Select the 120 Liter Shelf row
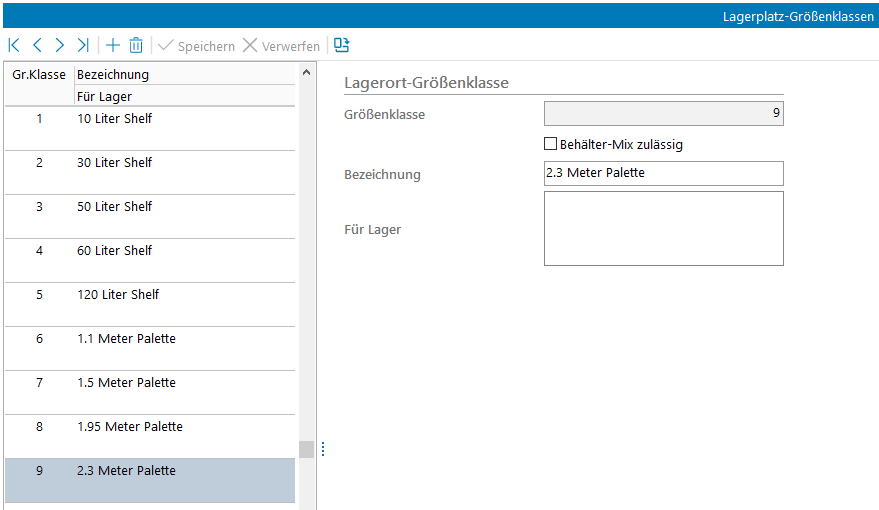 tap(150, 304)
